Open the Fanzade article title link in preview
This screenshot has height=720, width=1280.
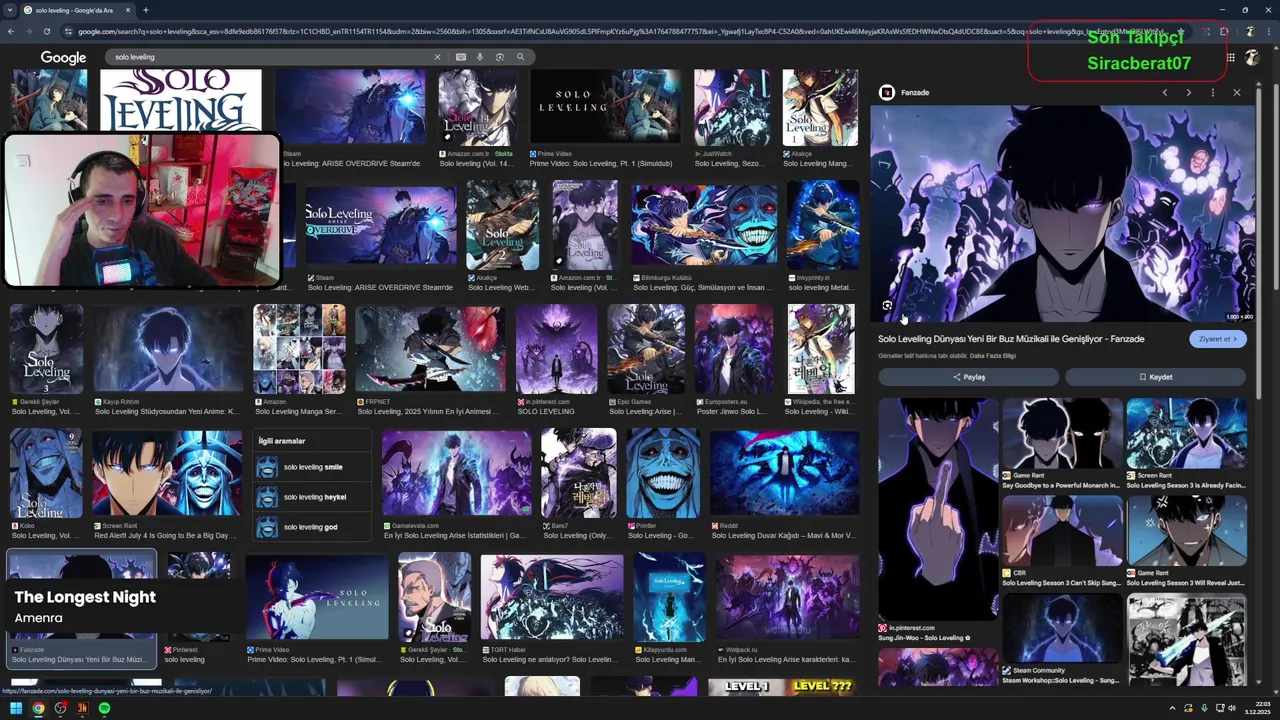pyautogui.click(x=1011, y=339)
